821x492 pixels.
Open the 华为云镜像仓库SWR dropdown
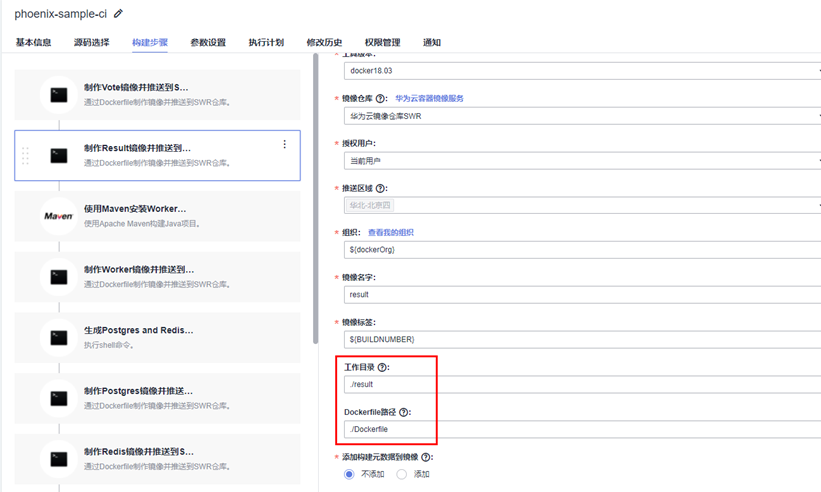pos(580,116)
